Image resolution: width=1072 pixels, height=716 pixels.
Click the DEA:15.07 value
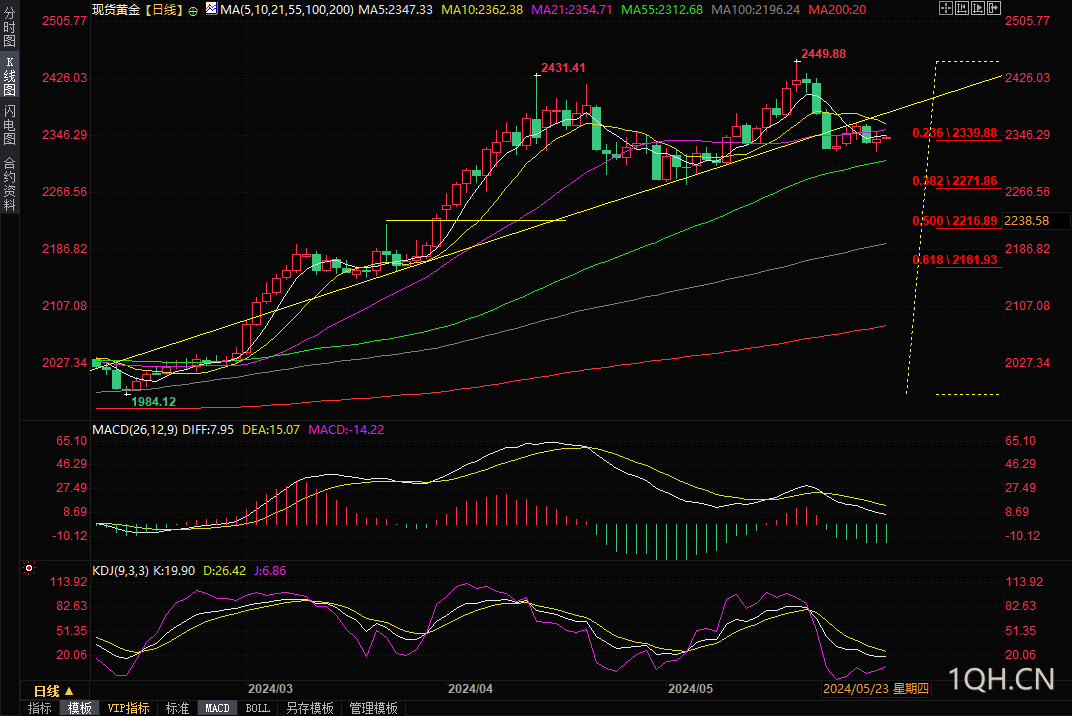(x=271, y=429)
